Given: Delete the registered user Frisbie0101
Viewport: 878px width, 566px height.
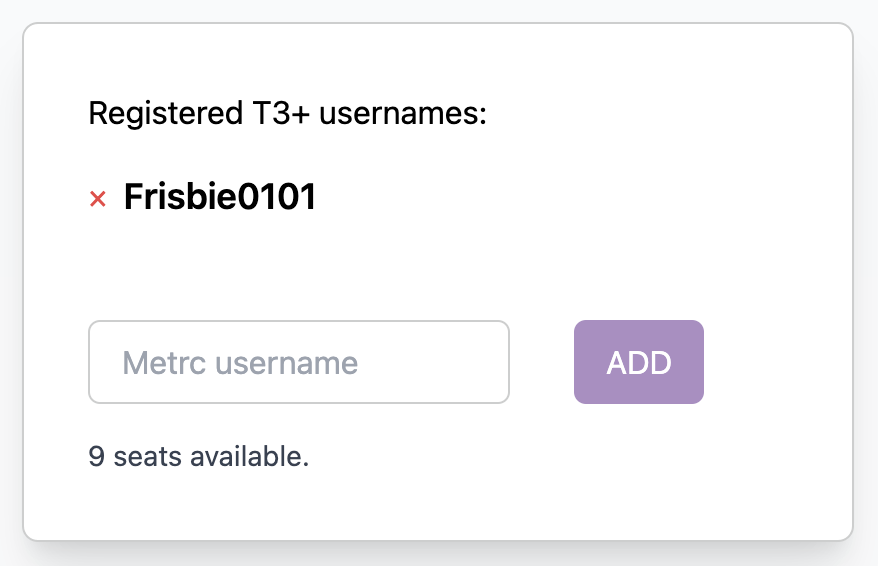Looking at the screenshot, I should coord(98,199).
